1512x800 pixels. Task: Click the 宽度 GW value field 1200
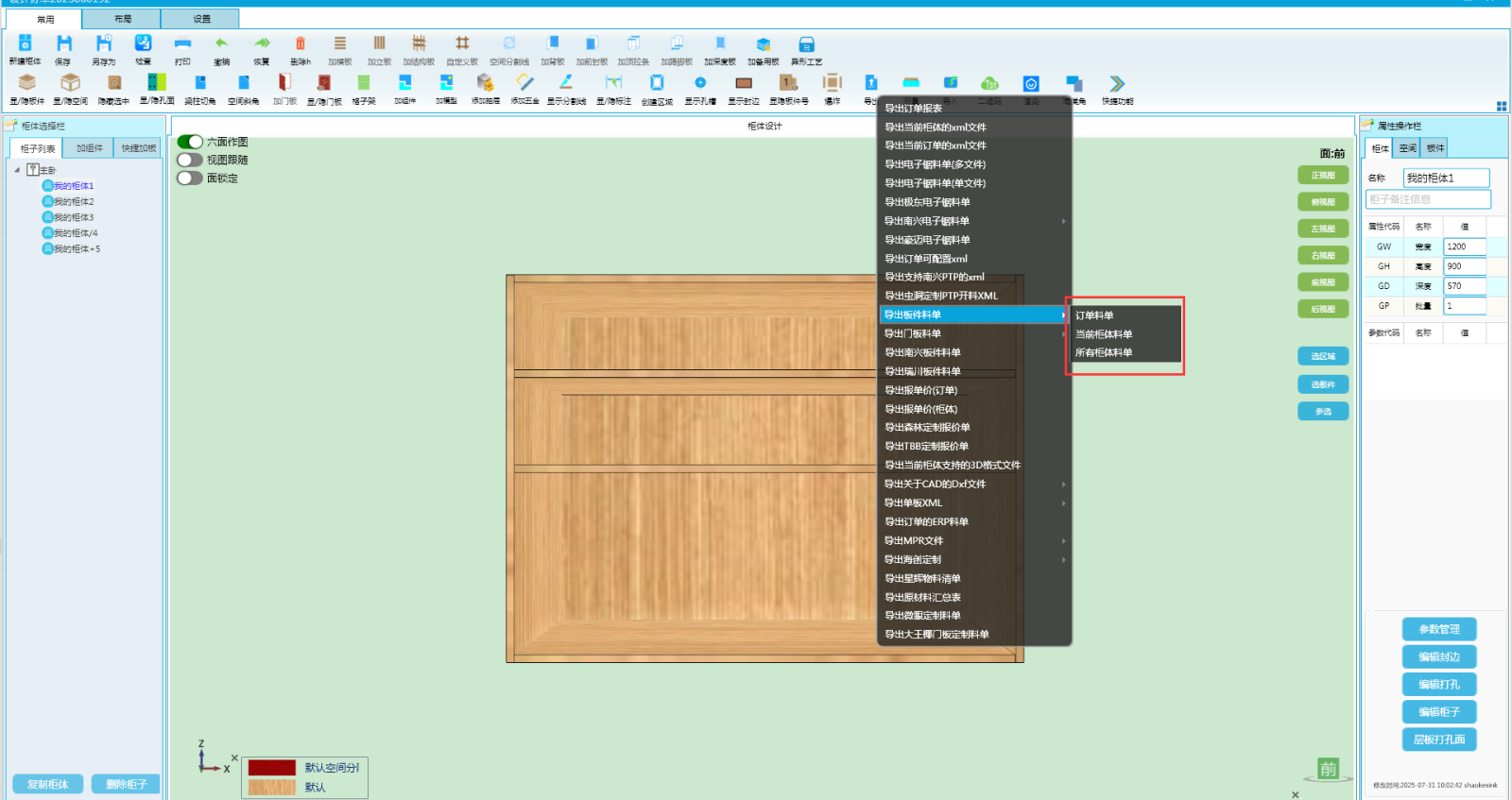coord(1465,247)
